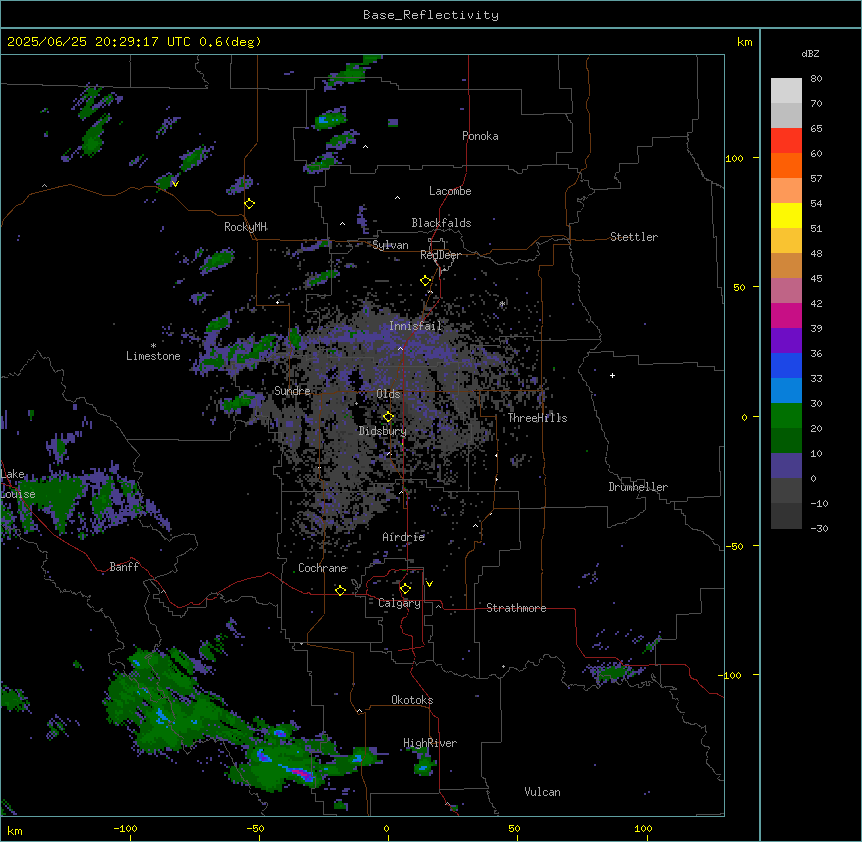
Task: Click the 45 value on the dBZ scale
Action: 816,279
